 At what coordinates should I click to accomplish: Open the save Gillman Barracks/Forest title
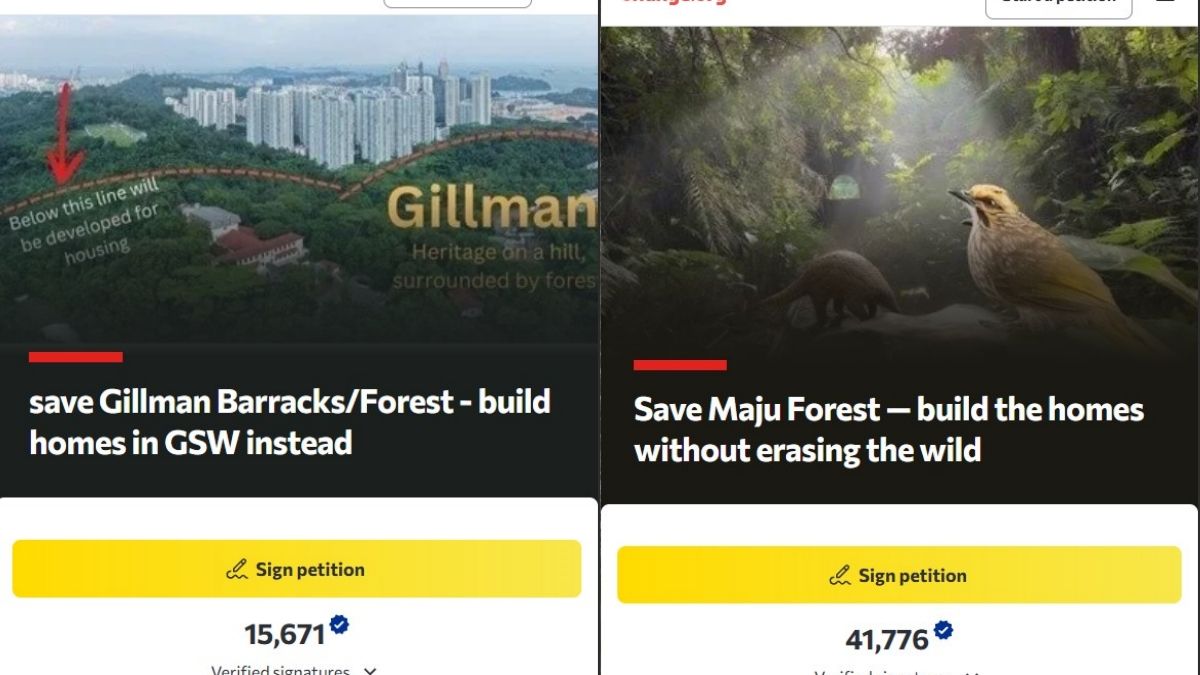pyautogui.click(x=290, y=421)
